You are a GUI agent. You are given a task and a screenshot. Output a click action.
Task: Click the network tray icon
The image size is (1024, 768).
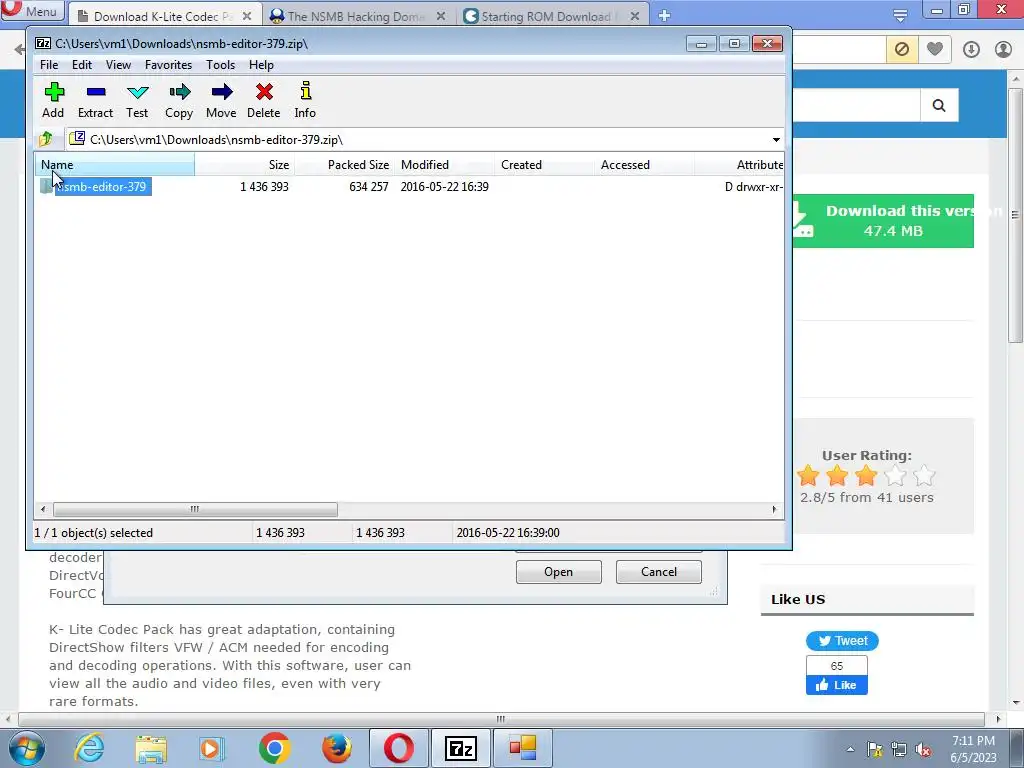pyautogui.click(x=899, y=750)
